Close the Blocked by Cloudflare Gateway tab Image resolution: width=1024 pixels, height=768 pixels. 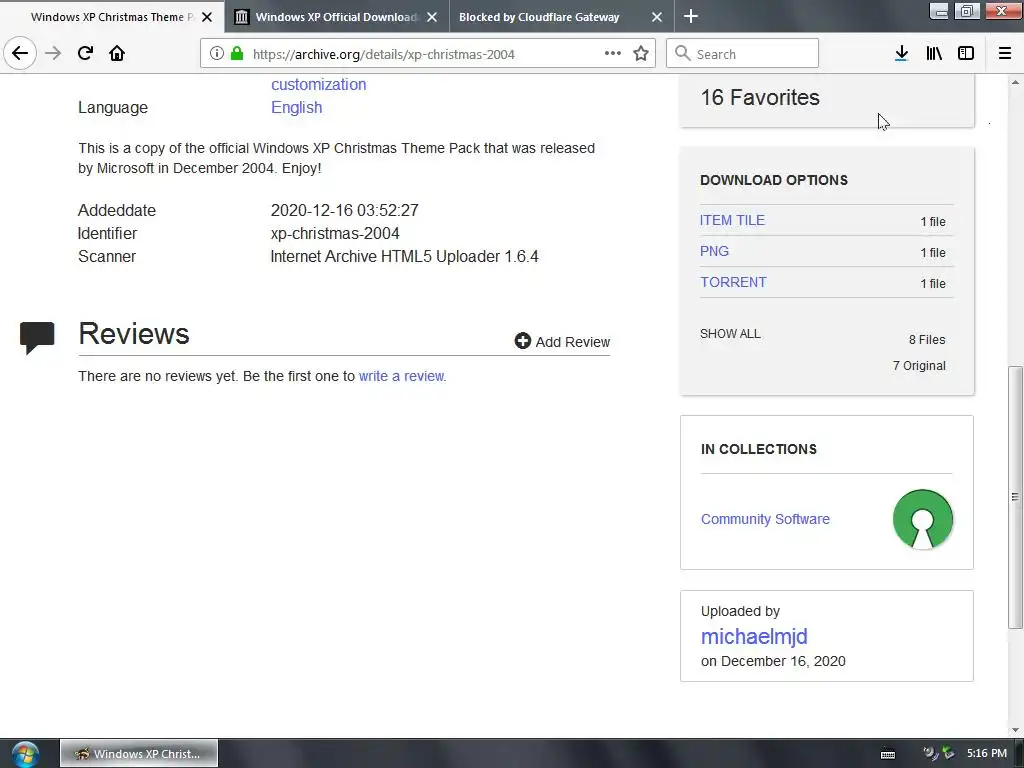tap(657, 17)
